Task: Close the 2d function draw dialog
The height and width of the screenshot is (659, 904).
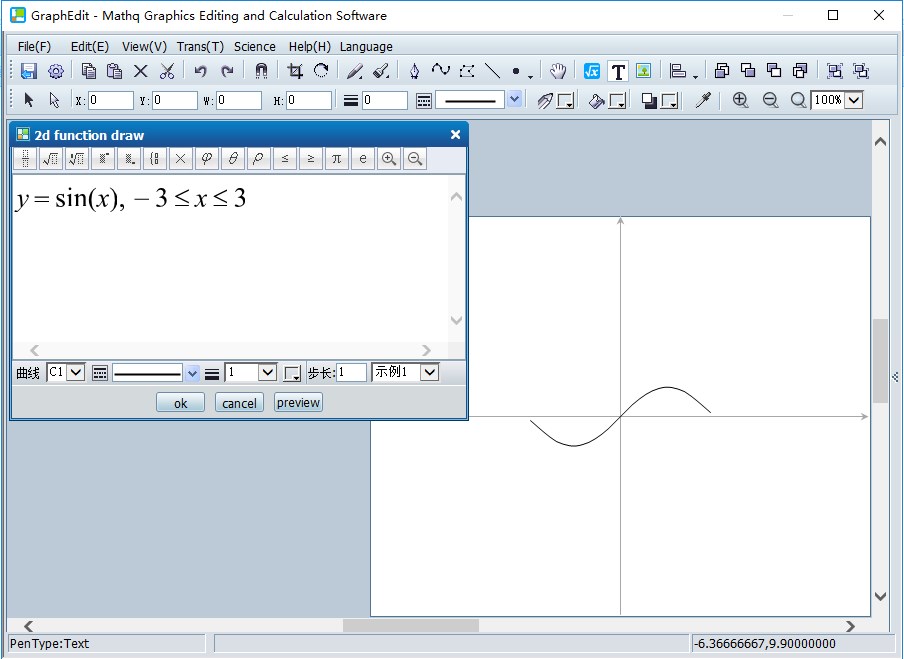Action: pos(455,135)
